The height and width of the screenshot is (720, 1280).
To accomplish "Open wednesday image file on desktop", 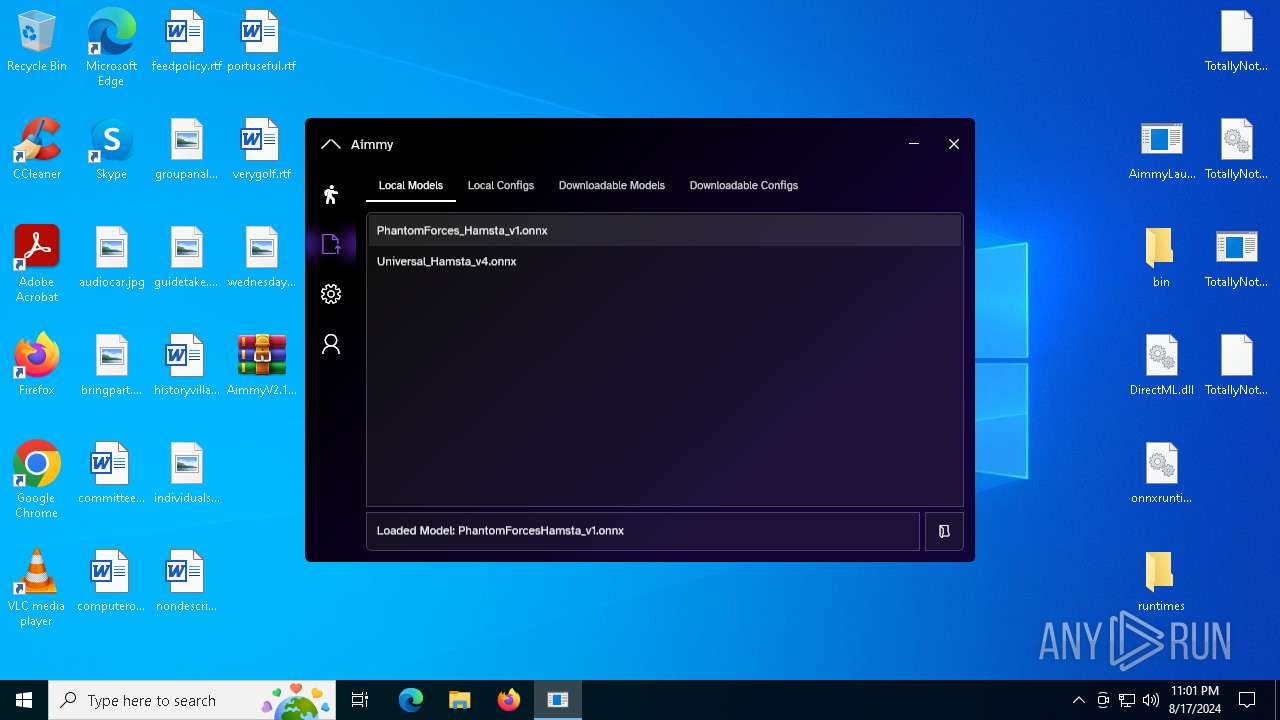I will point(261,258).
